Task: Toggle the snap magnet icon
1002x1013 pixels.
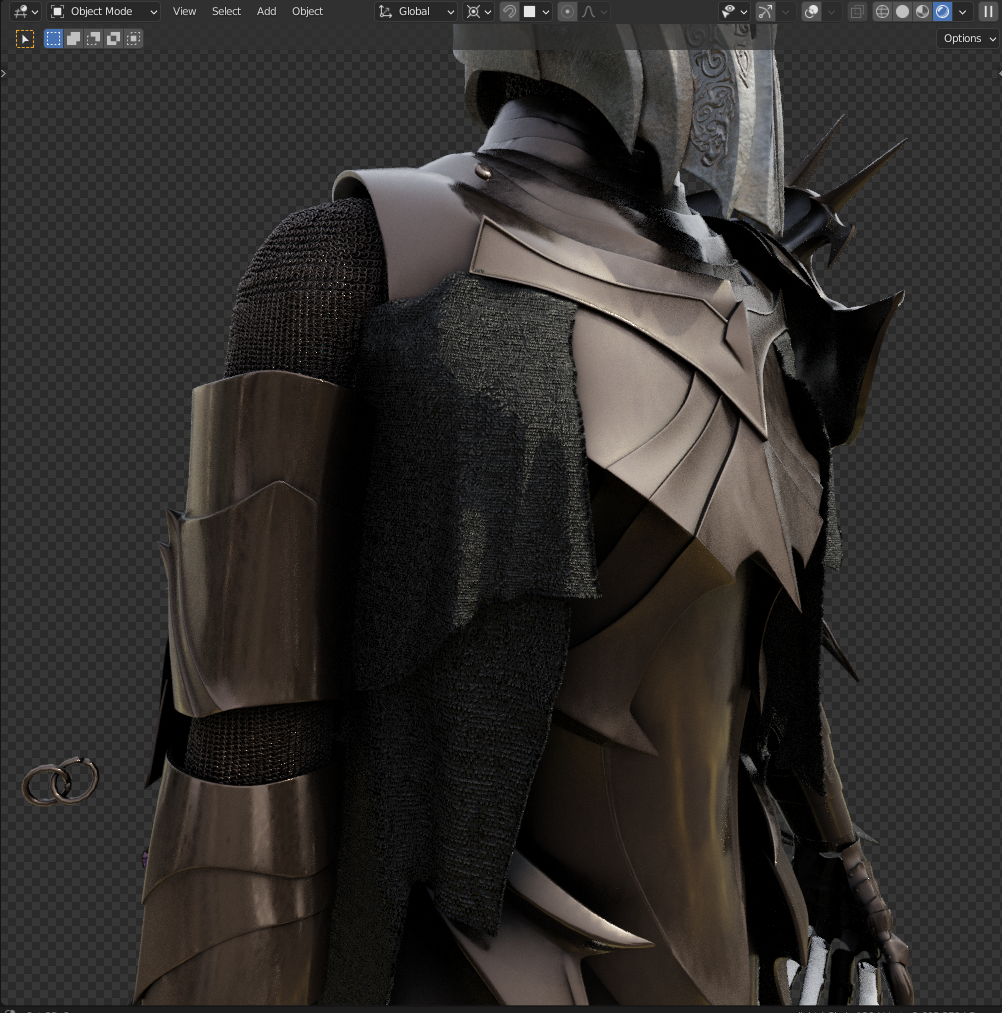Action: coord(509,12)
